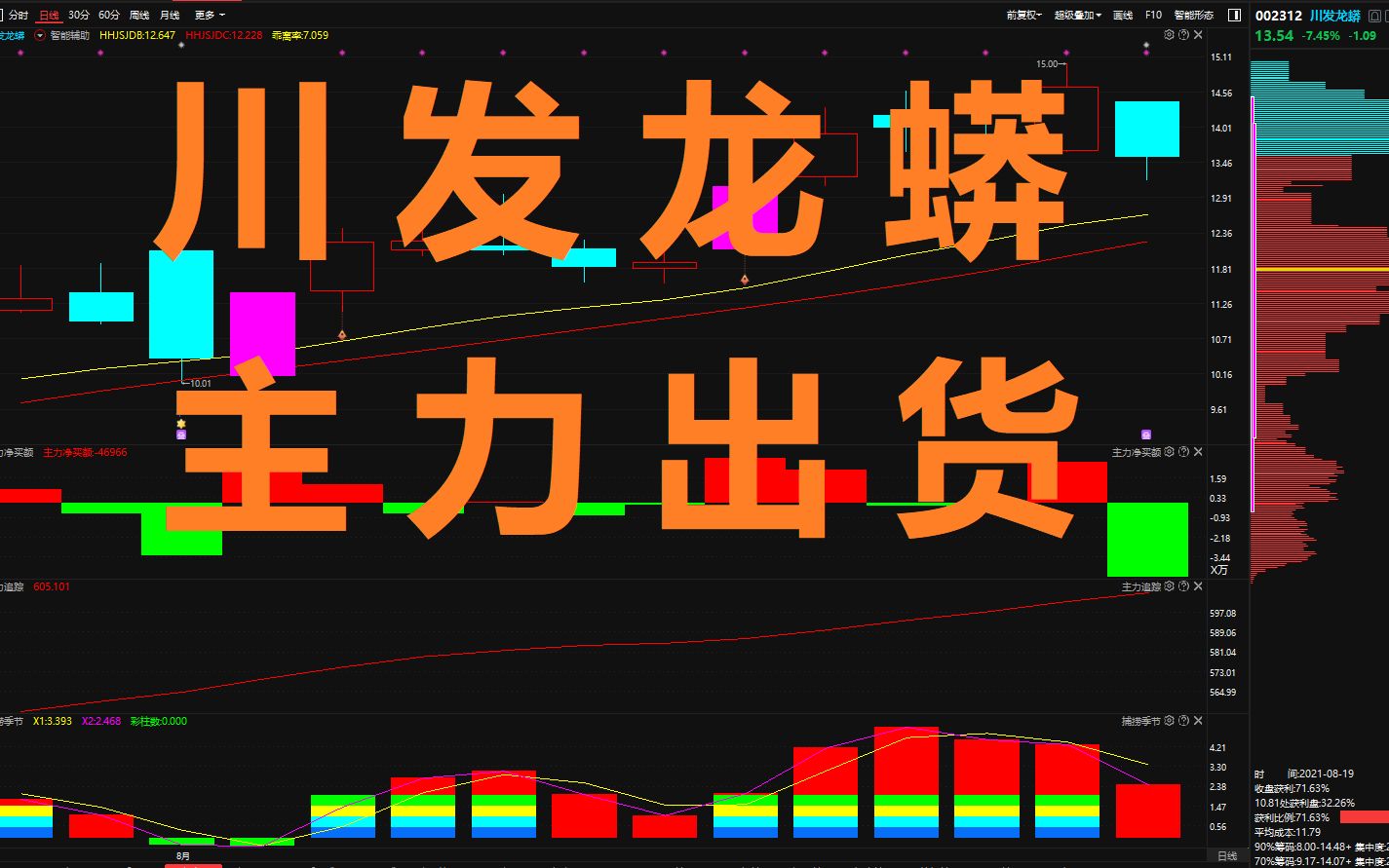Click the purple square event icon below the 10.01 low
The image size is (1389, 868).
pos(181,434)
